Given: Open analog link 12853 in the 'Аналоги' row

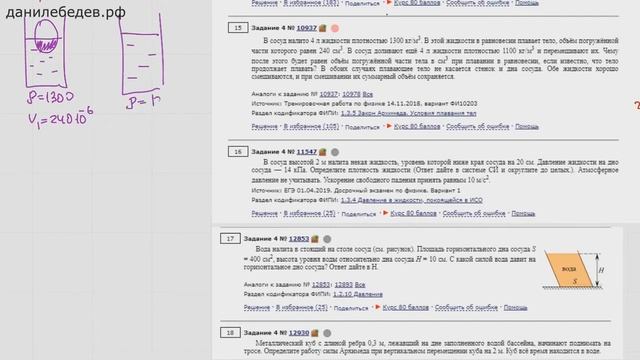Looking at the screenshot, I should click(320, 285).
